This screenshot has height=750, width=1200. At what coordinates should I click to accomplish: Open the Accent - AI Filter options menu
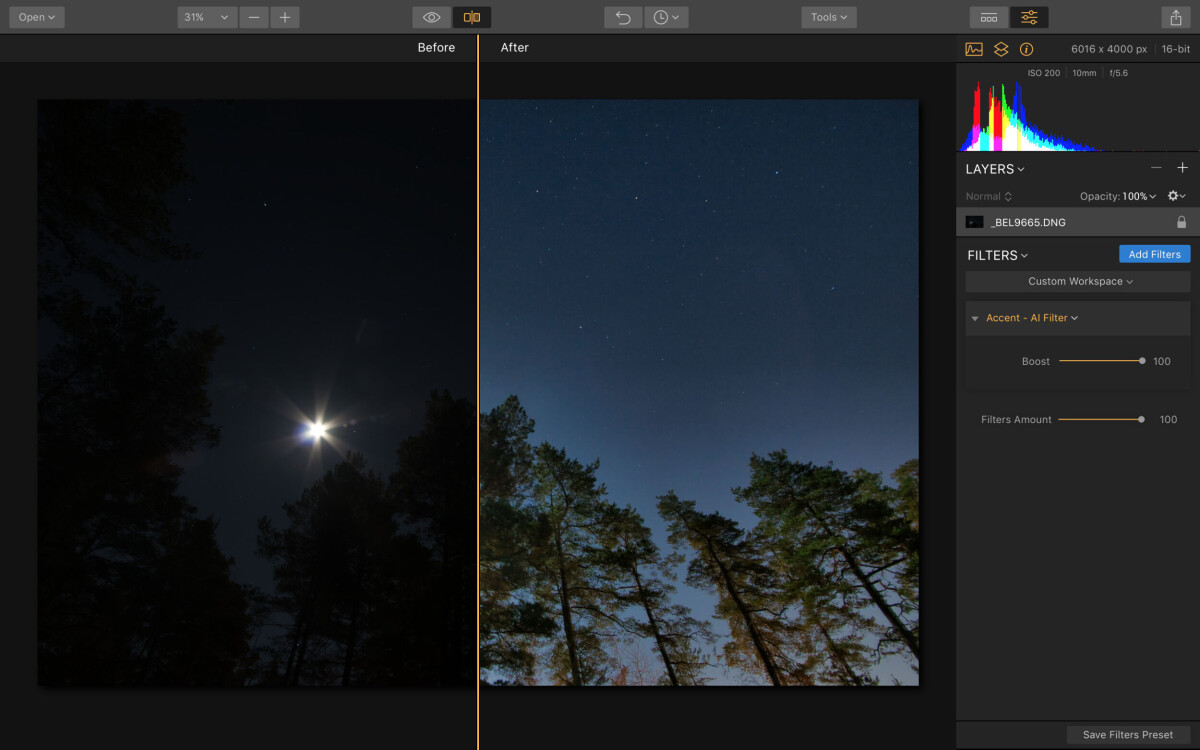pyautogui.click(x=1032, y=318)
